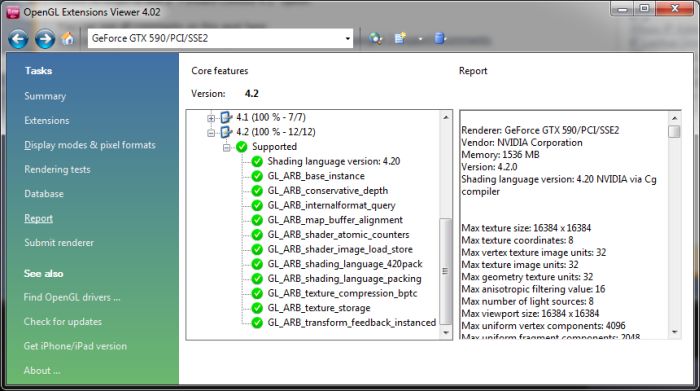Collapse the 4.2 (100 % - 12/12) node
The width and height of the screenshot is (700, 391).
tap(211, 133)
